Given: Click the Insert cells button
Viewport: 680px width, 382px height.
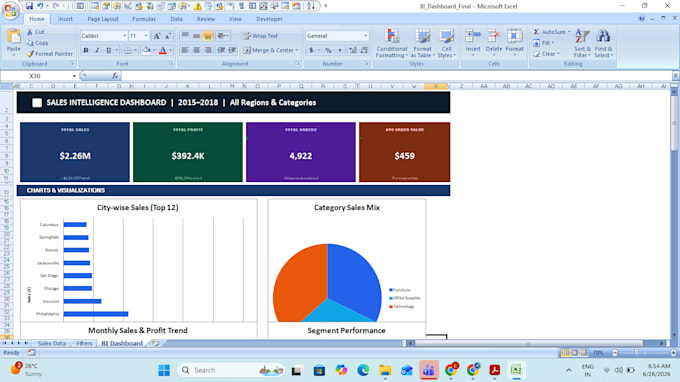Looking at the screenshot, I should tap(473, 42).
